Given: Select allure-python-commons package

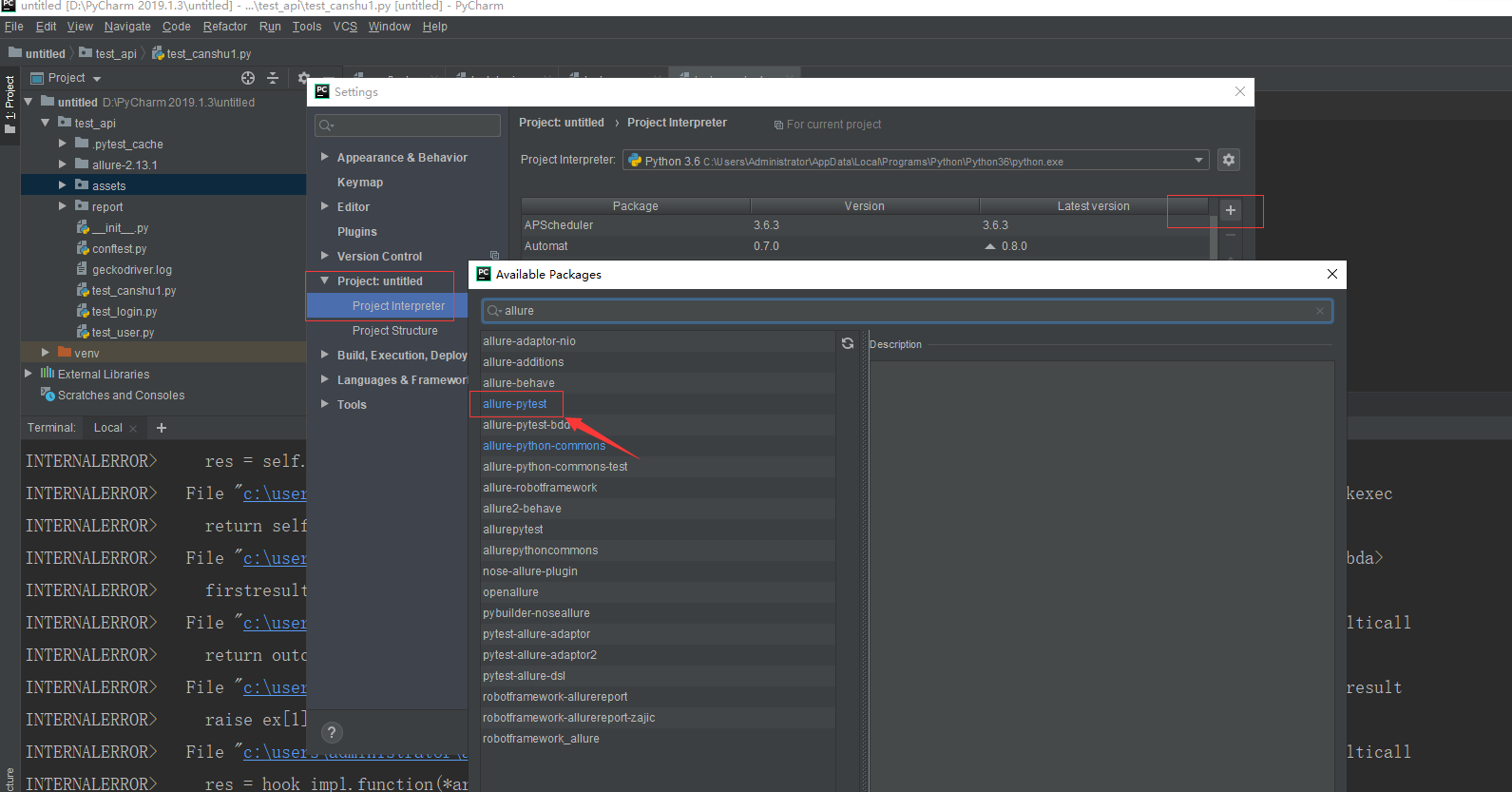Looking at the screenshot, I should 545,446.
